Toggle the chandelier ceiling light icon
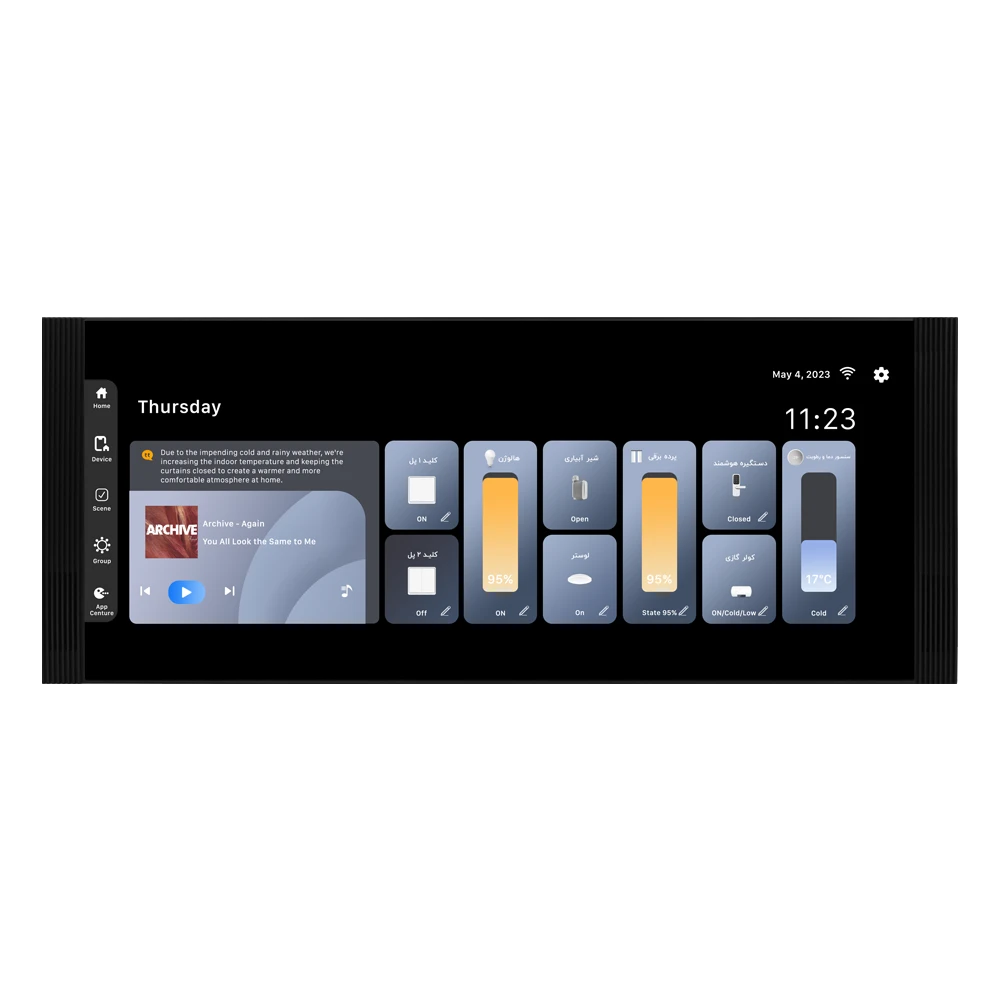The image size is (1000, 1000). point(579,580)
